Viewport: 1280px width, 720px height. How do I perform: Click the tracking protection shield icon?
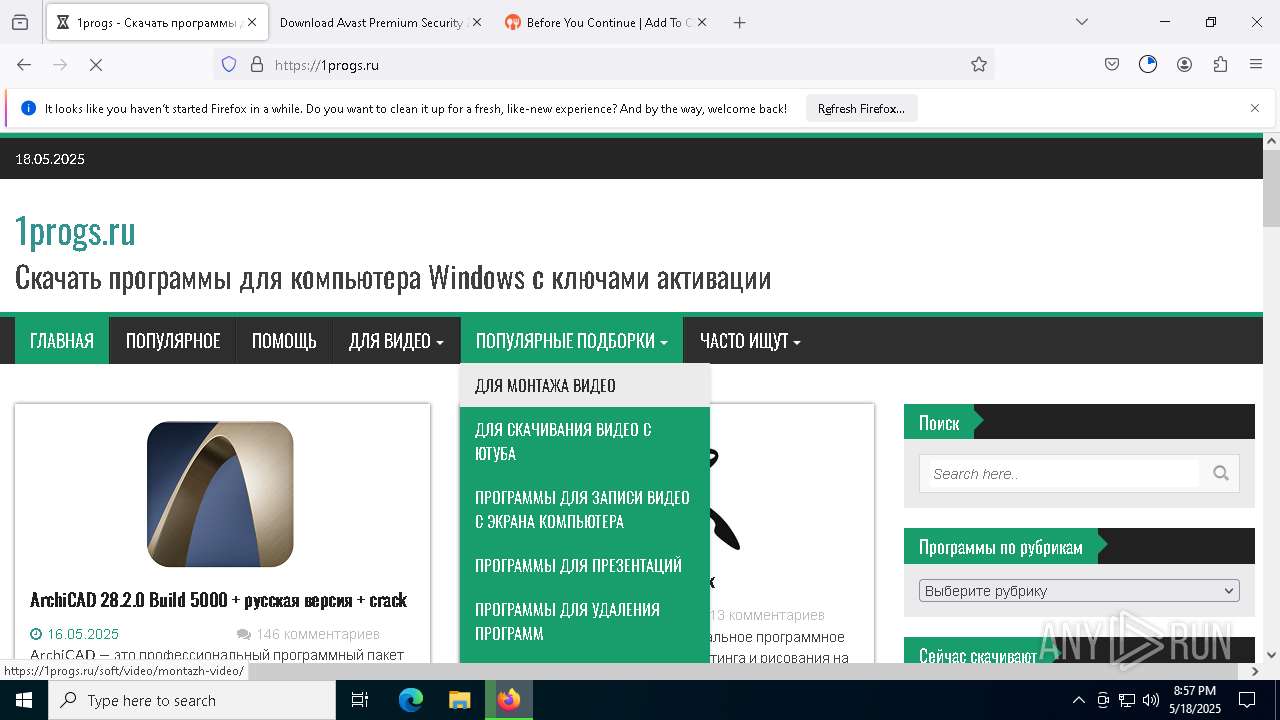tap(229, 64)
